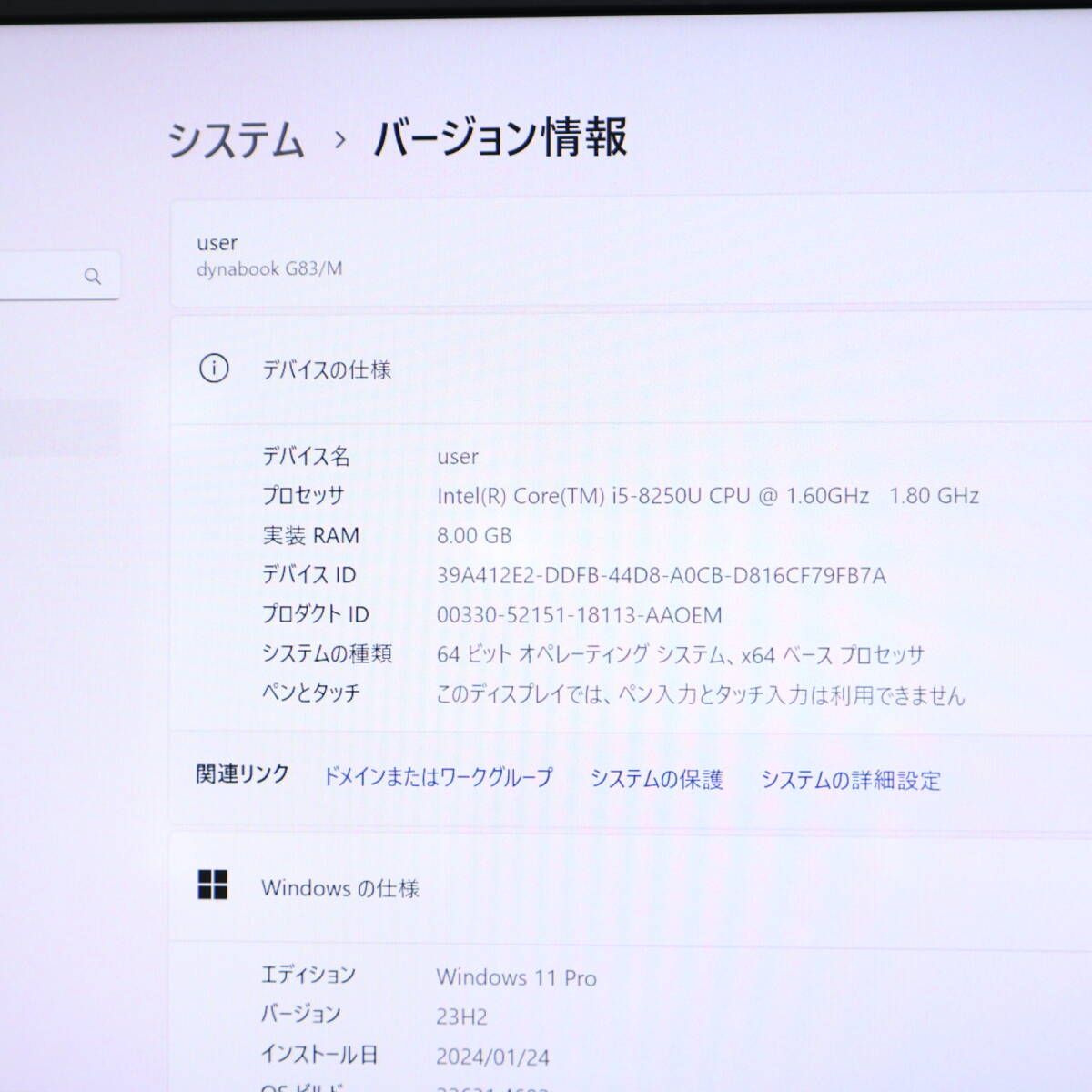Open システムの保護 link
The image size is (1092, 1092).
click(x=656, y=779)
